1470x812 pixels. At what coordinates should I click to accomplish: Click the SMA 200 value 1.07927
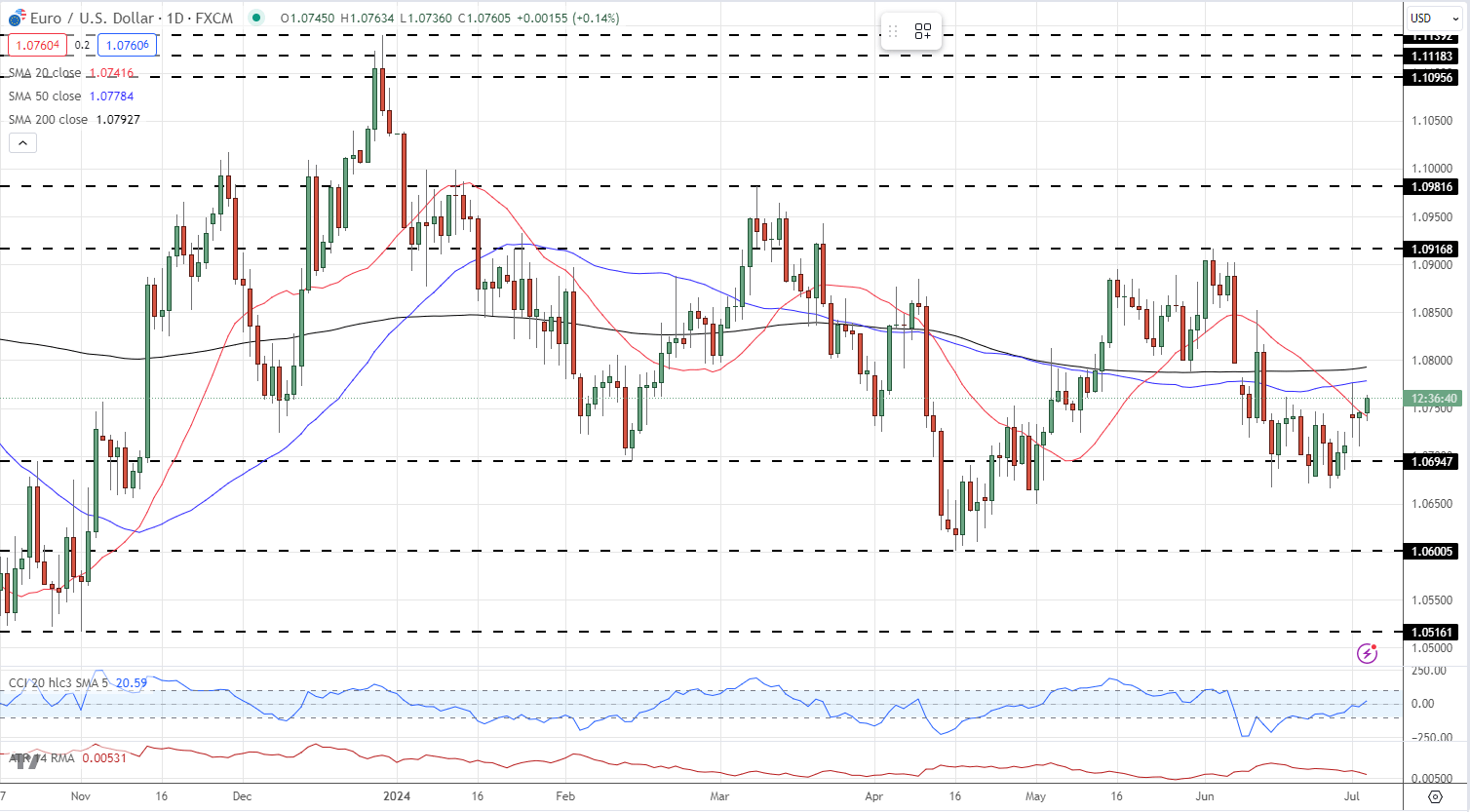tap(118, 120)
